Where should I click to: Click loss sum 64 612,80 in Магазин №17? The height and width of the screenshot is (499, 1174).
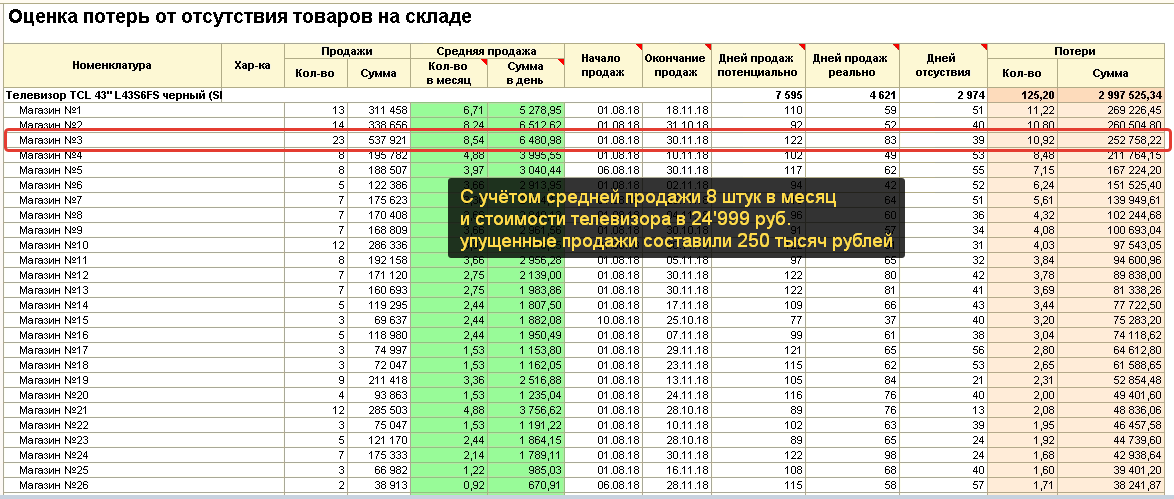point(1137,350)
